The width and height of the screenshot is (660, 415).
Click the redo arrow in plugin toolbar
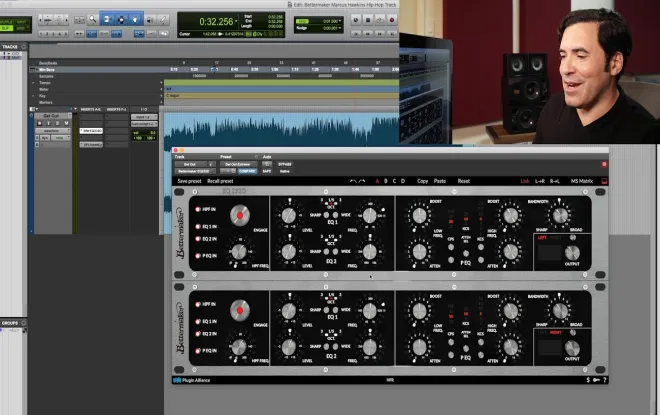362,181
